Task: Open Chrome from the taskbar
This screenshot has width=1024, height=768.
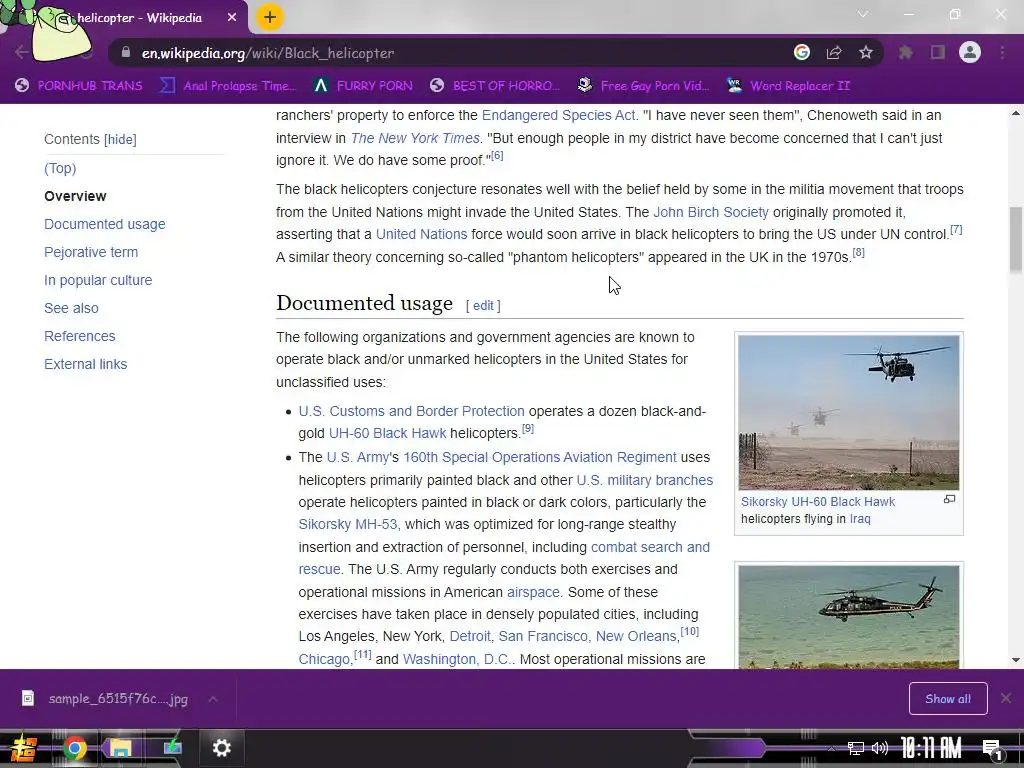Action: point(74,748)
